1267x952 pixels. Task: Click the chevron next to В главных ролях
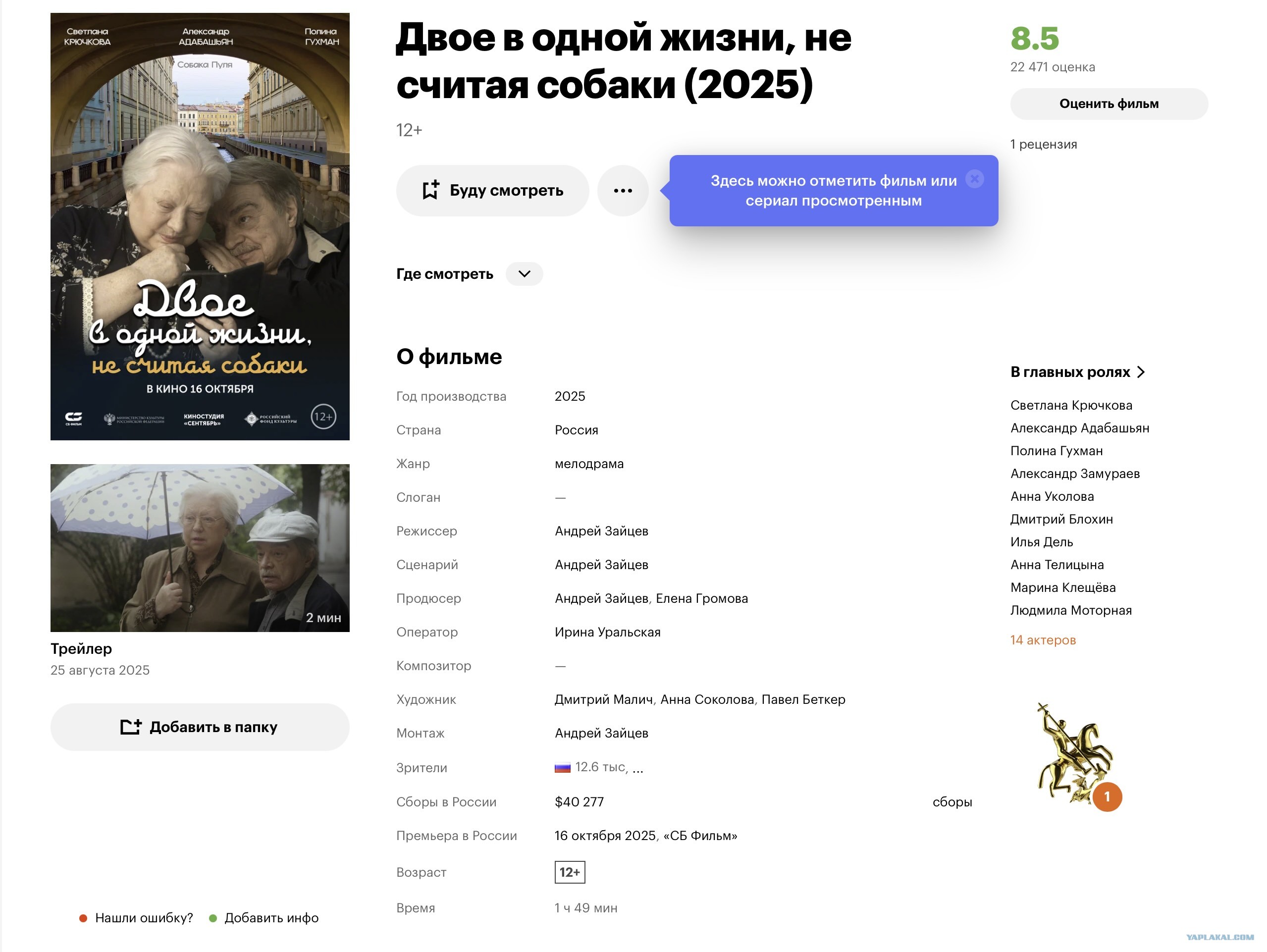1140,372
